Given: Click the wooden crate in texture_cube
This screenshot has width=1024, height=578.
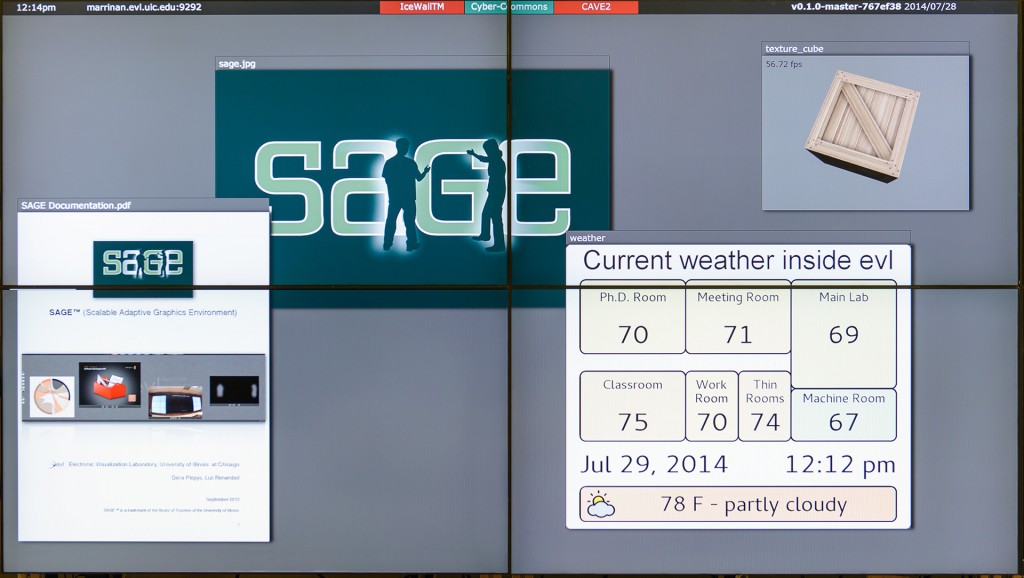Looking at the screenshot, I should 862,125.
